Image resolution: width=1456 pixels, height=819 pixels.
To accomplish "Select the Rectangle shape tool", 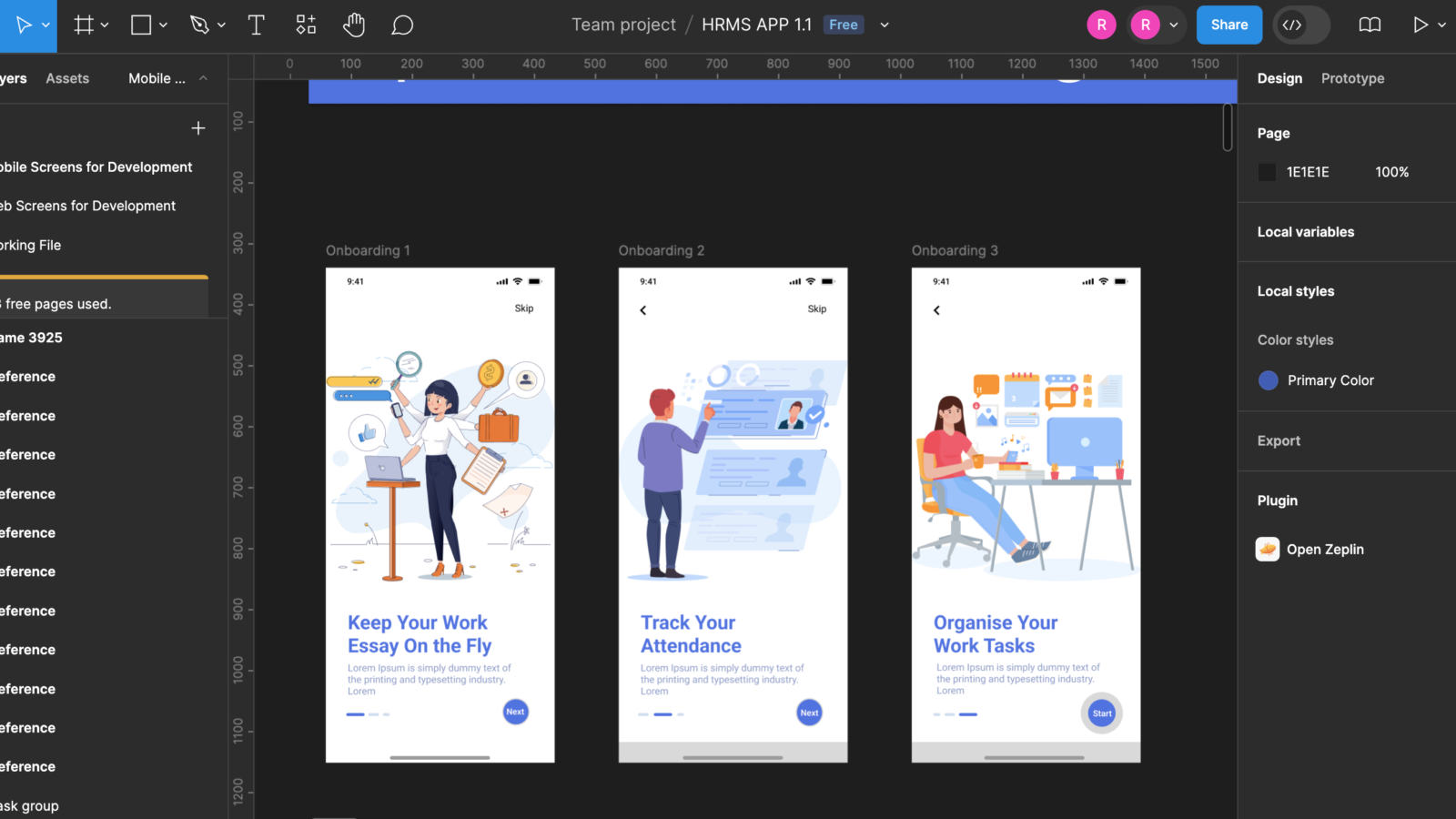I will click(141, 25).
